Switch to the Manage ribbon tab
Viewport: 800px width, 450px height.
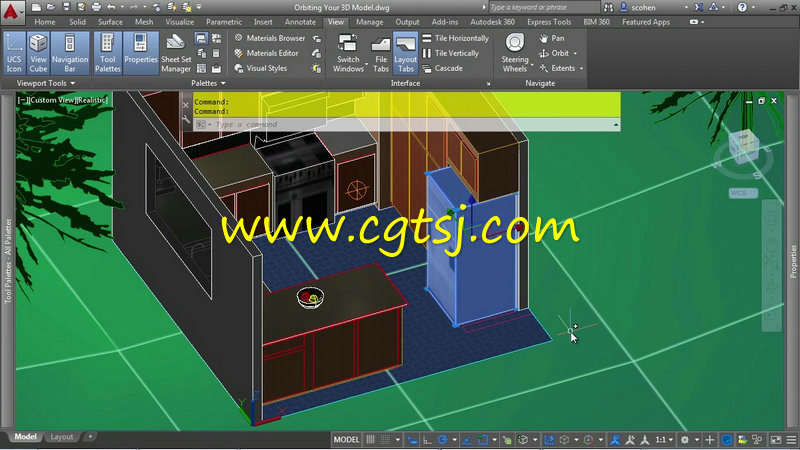coord(369,22)
